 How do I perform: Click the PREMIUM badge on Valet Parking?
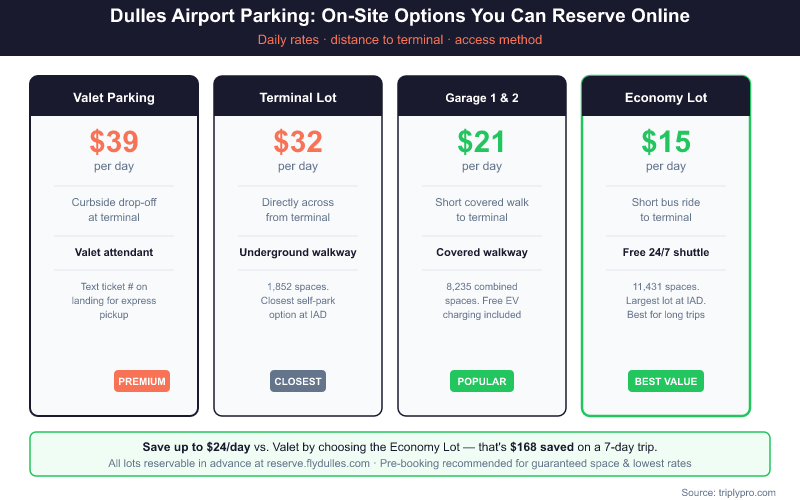[x=142, y=381]
